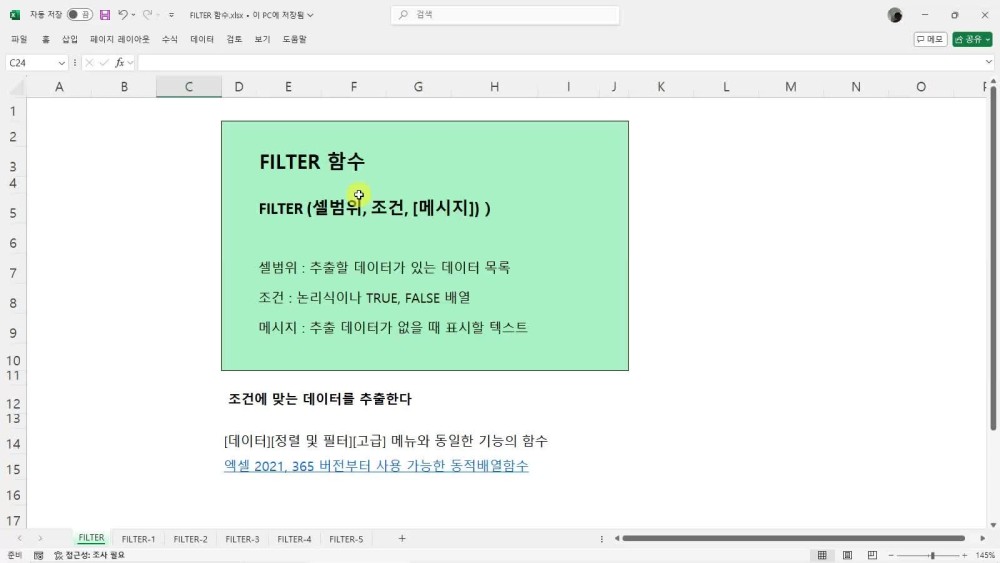Click the Excel 2021, 365 hyperlink text
Screen dimensions: 1000x563
point(376,466)
